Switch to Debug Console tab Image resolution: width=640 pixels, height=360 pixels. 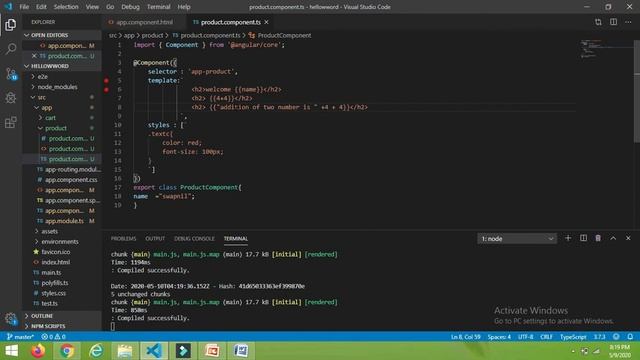point(194,239)
